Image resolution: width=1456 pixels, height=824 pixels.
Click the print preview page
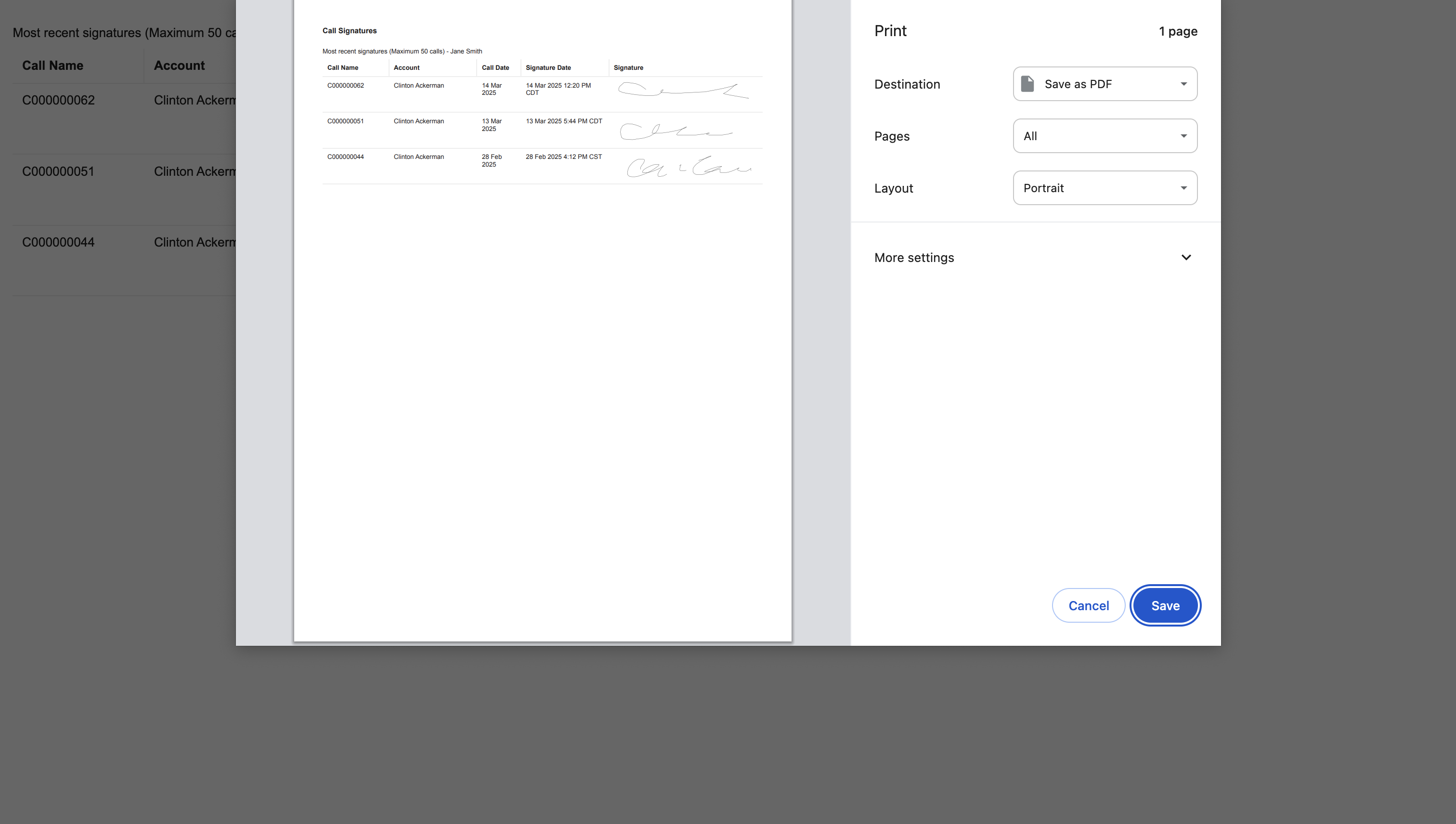click(542, 396)
